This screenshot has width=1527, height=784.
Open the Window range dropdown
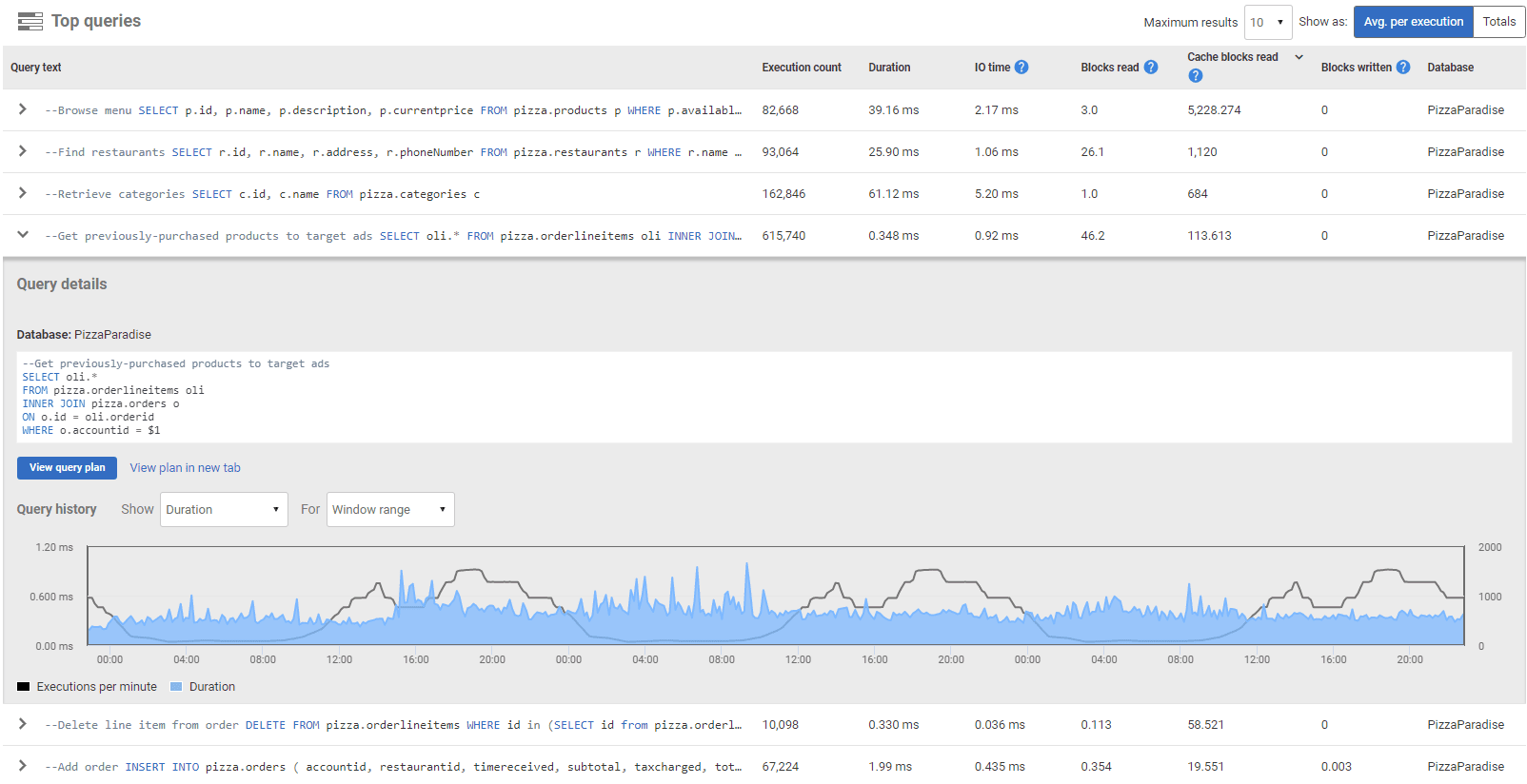point(390,510)
